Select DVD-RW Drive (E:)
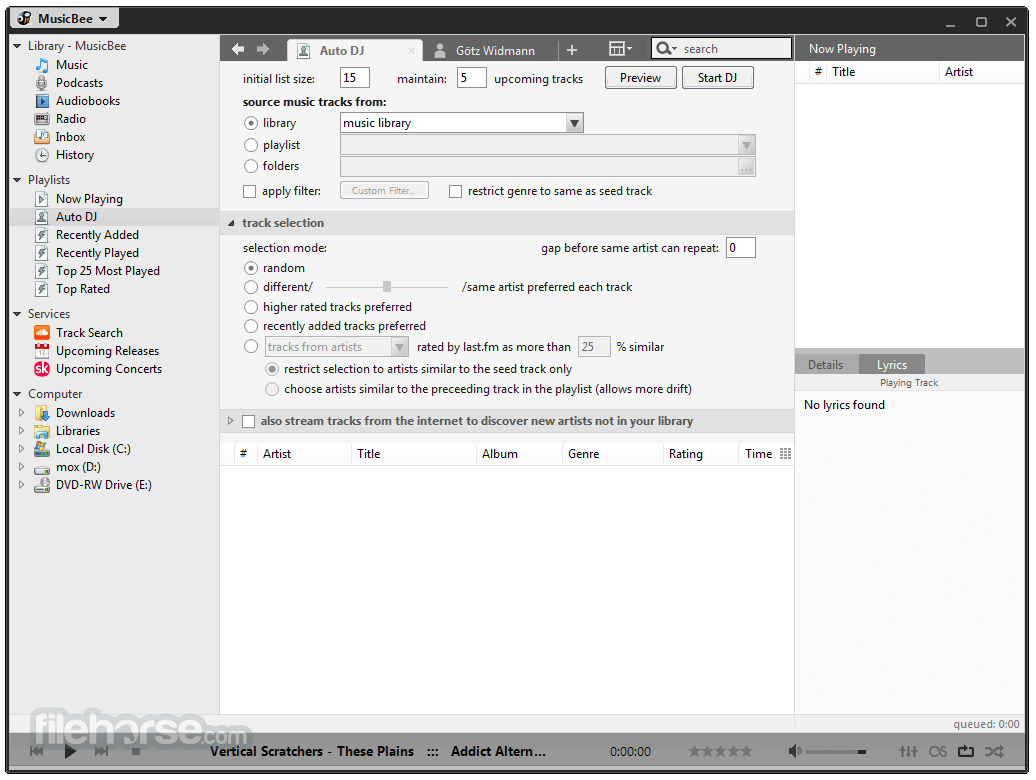The width and height of the screenshot is (1036, 780). tap(103, 485)
